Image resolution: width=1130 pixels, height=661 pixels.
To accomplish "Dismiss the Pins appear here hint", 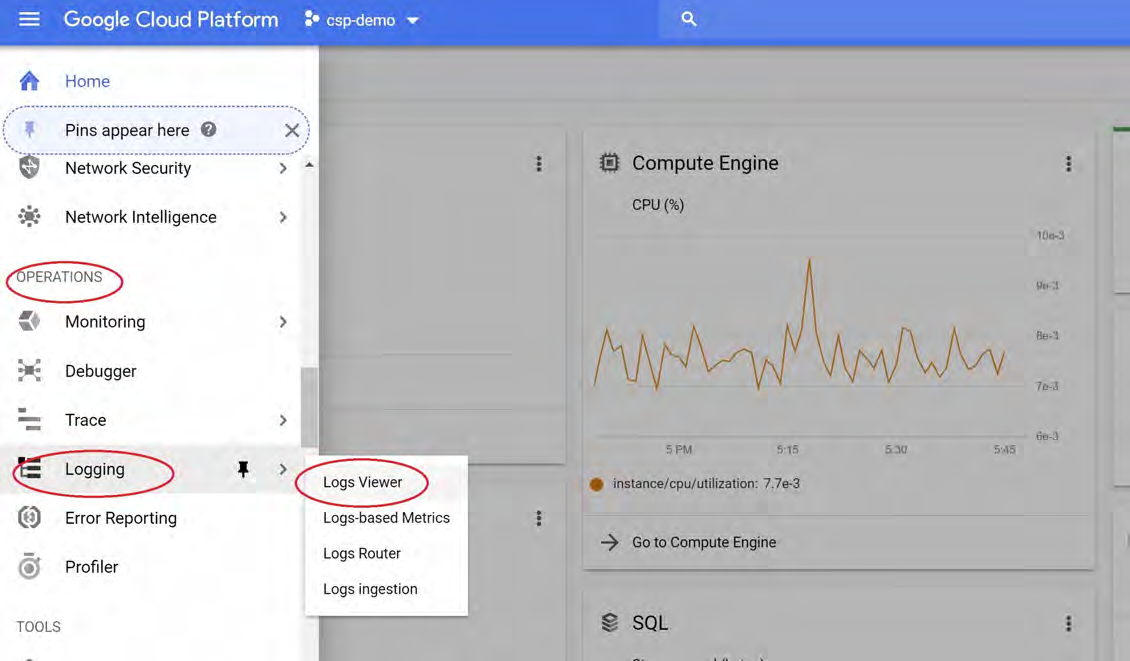I will pyautogui.click(x=292, y=130).
